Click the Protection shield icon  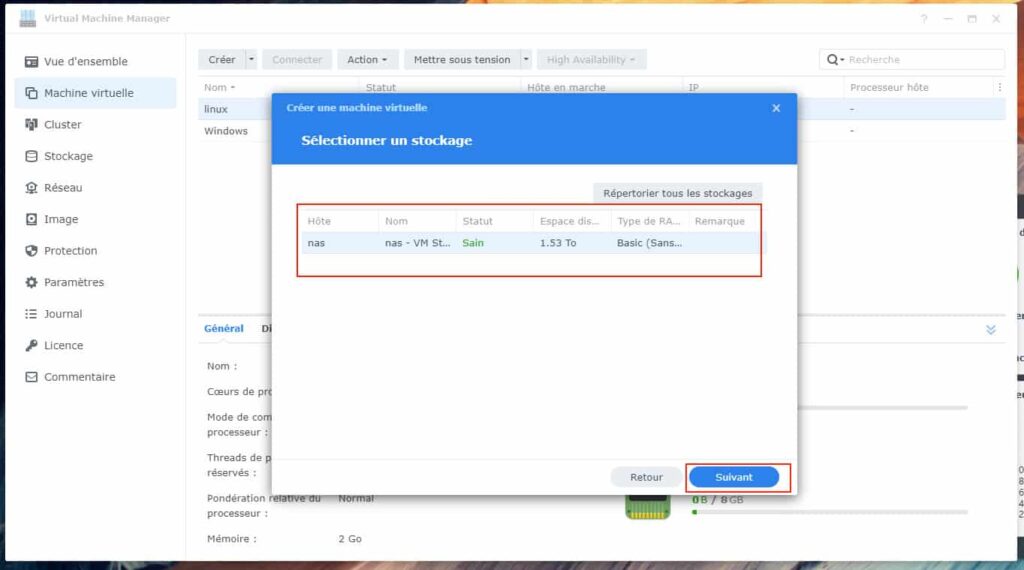pyautogui.click(x=31, y=251)
